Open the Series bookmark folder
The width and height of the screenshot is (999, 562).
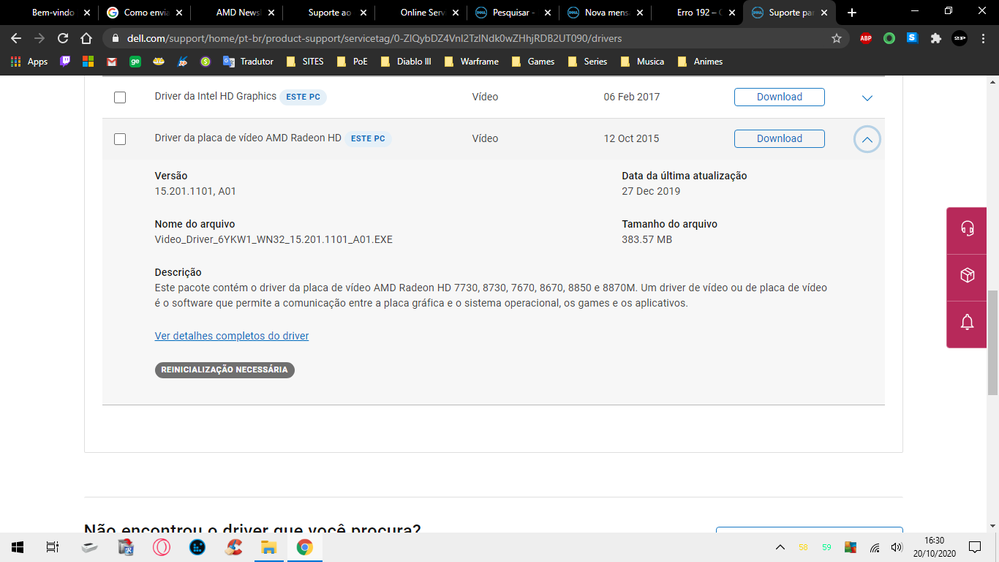tap(587, 62)
